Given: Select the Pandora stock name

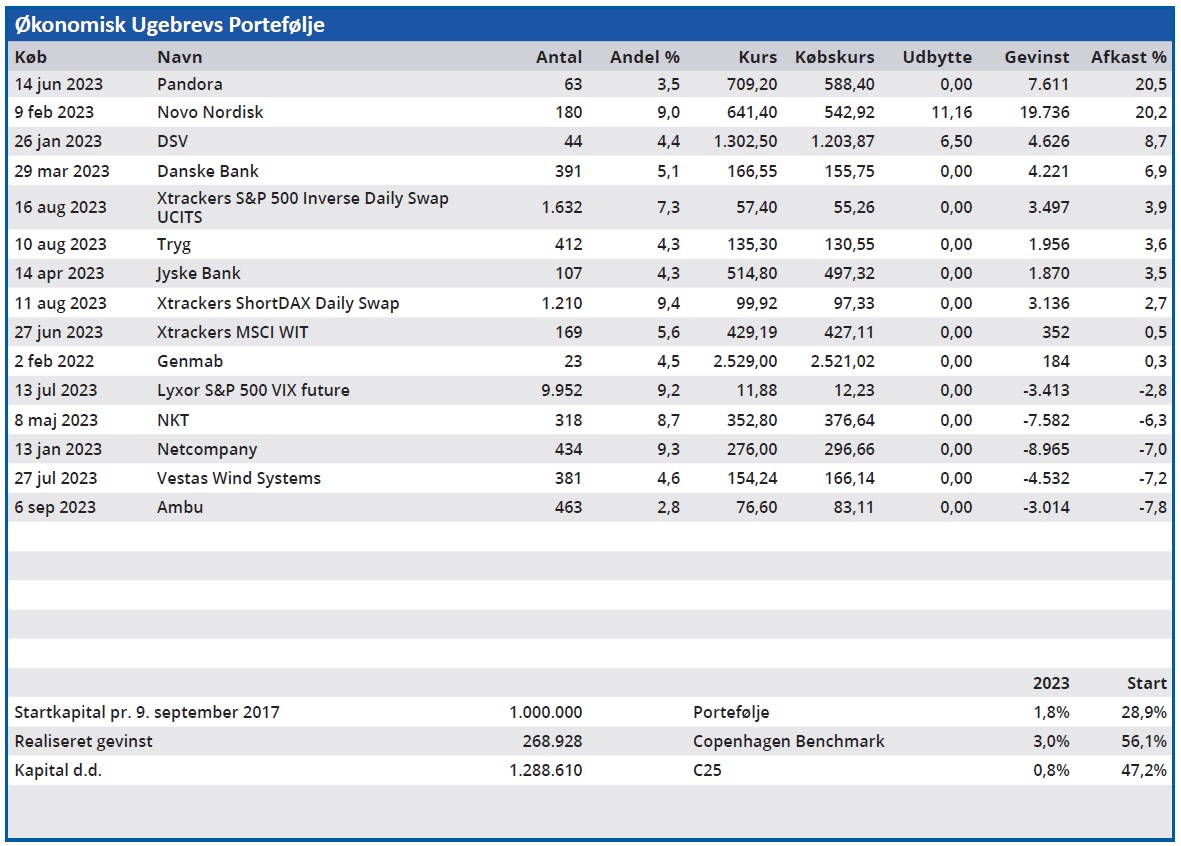Looking at the screenshot, I should pos(190,84).
